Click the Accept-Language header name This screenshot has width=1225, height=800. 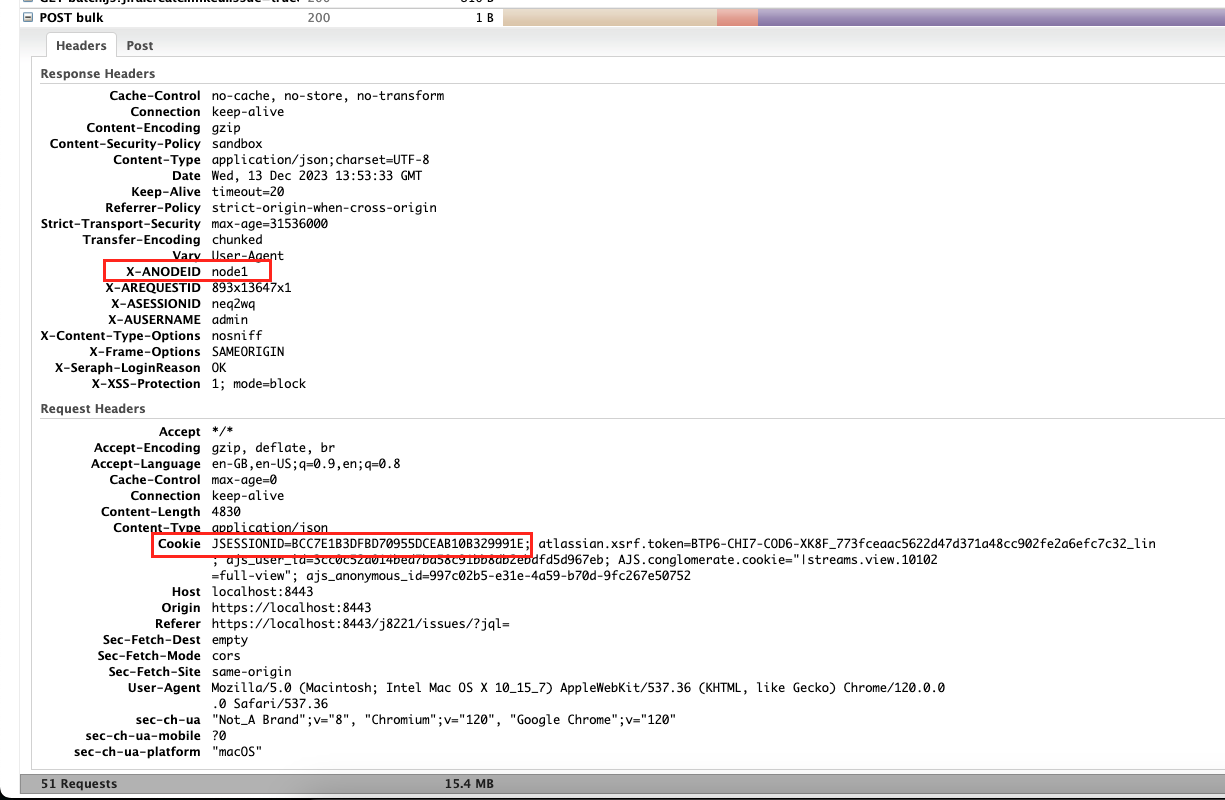146,464
